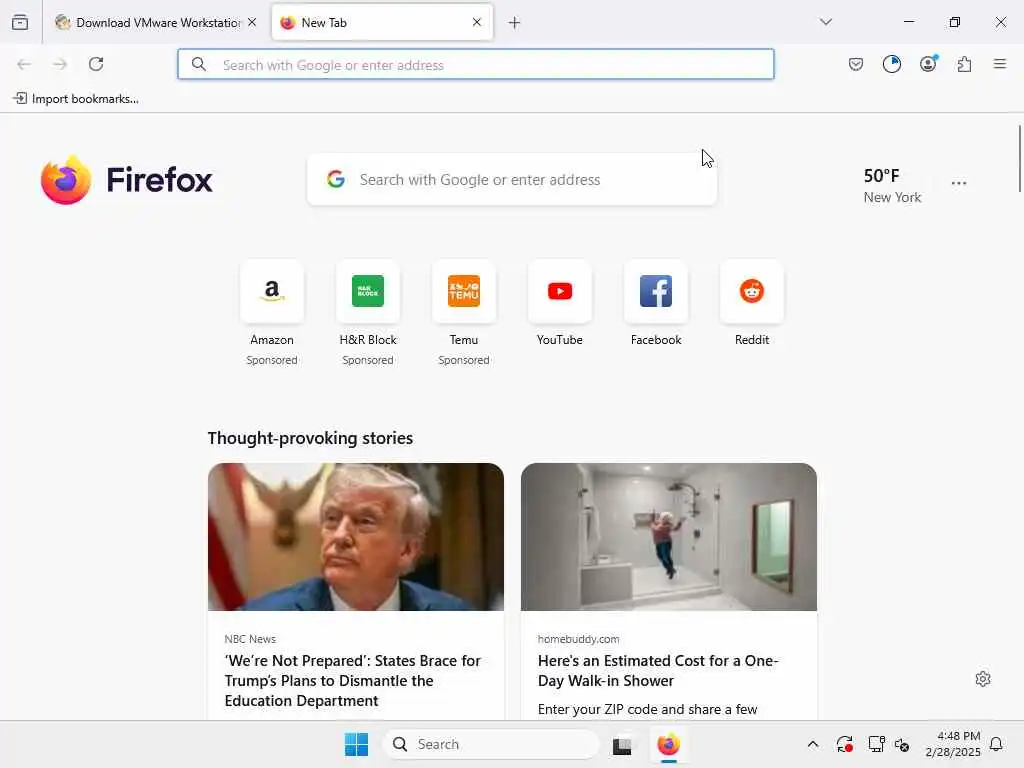
Task: Close the New Tab tab
Action: tap(477, 22)
